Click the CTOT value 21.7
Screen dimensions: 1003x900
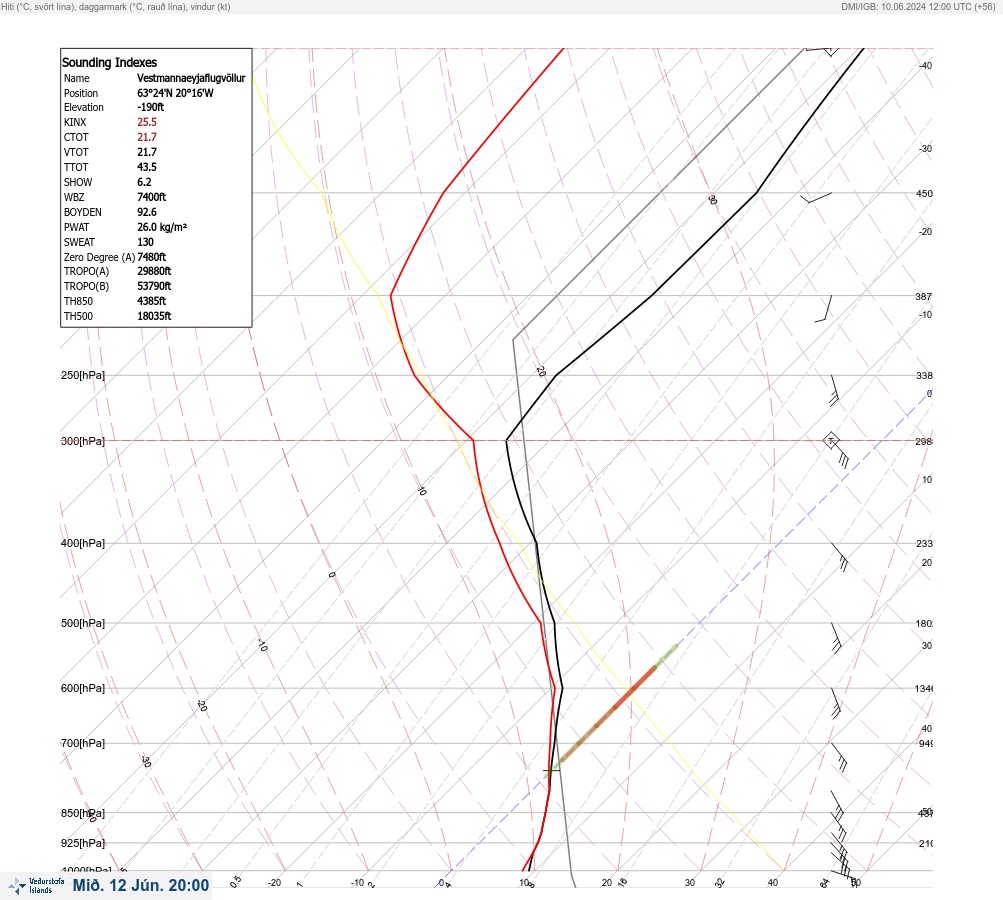pyautogui.click(x=146, y=137)
